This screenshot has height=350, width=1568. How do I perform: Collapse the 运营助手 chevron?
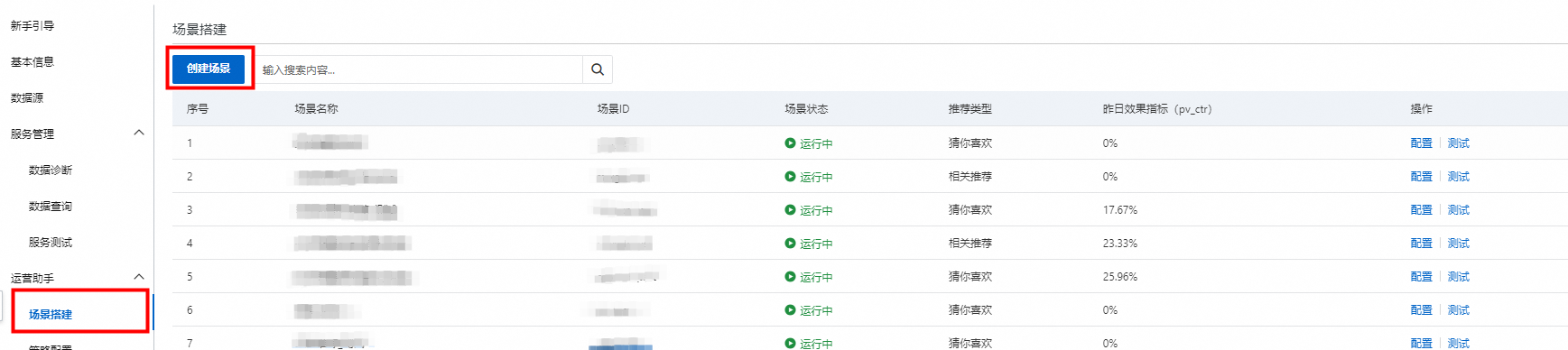coord(139,277)
